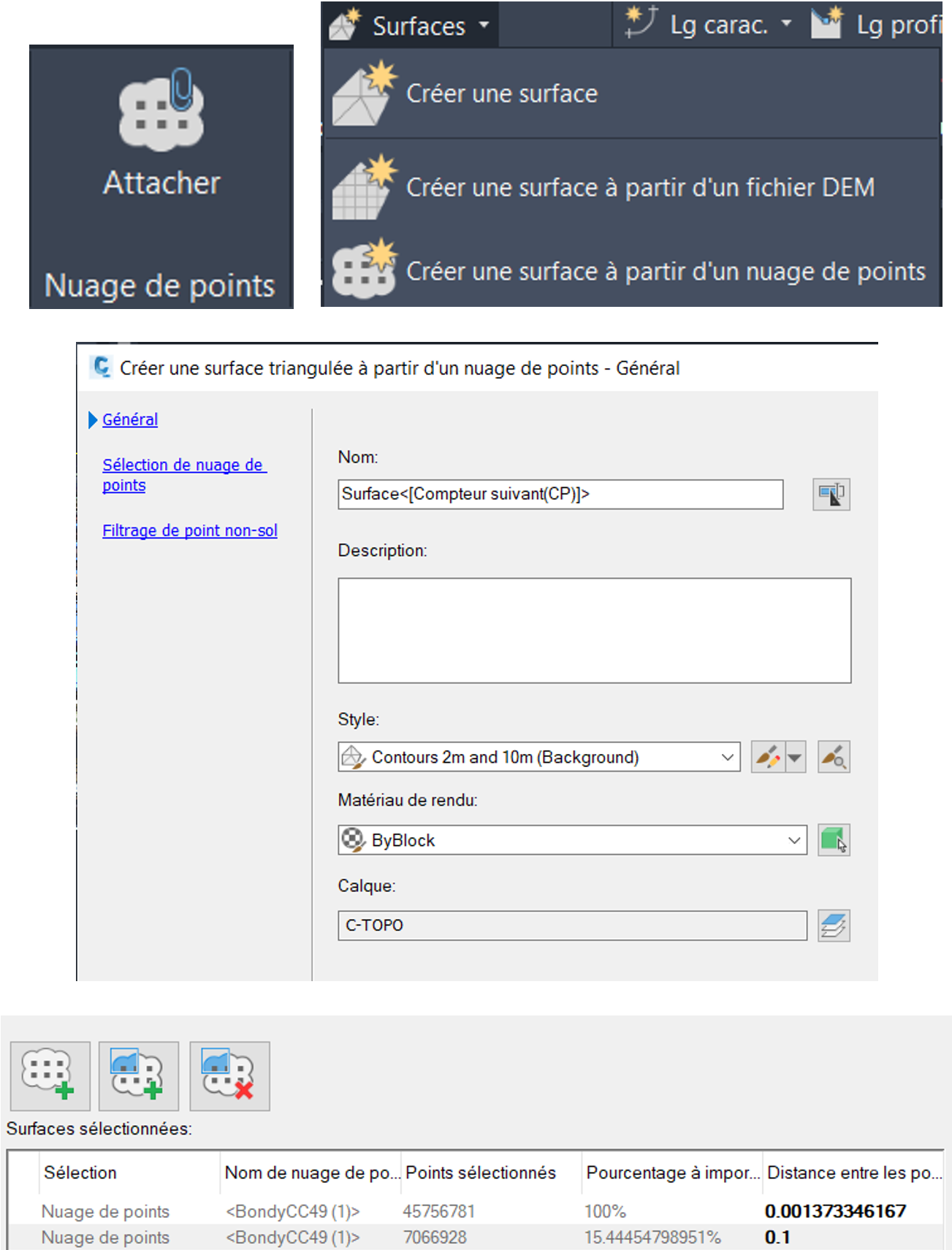
Task: Expand the style edit options arrow
Action: (795, 757)
